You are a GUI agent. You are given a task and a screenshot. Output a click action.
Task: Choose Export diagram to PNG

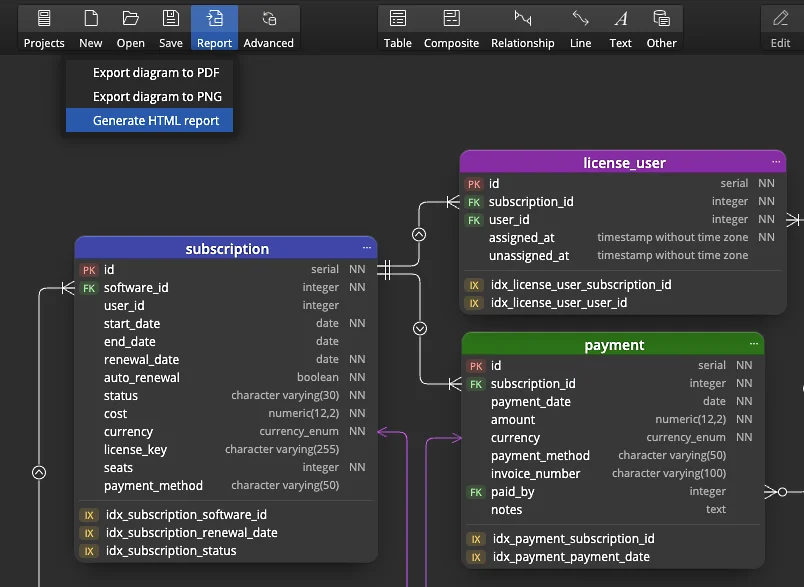click(x=150, y=96)
